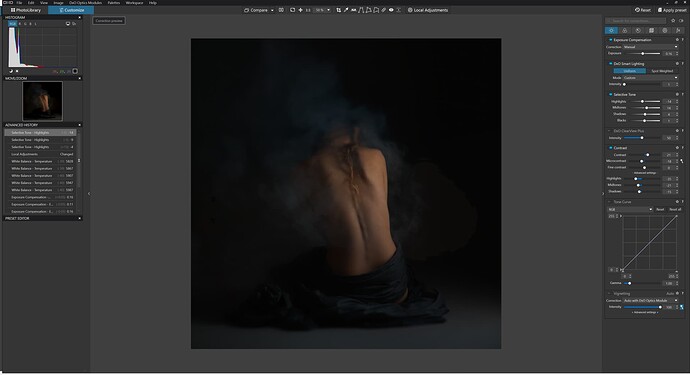Click the Apply preset button

[x=672, y=10]
